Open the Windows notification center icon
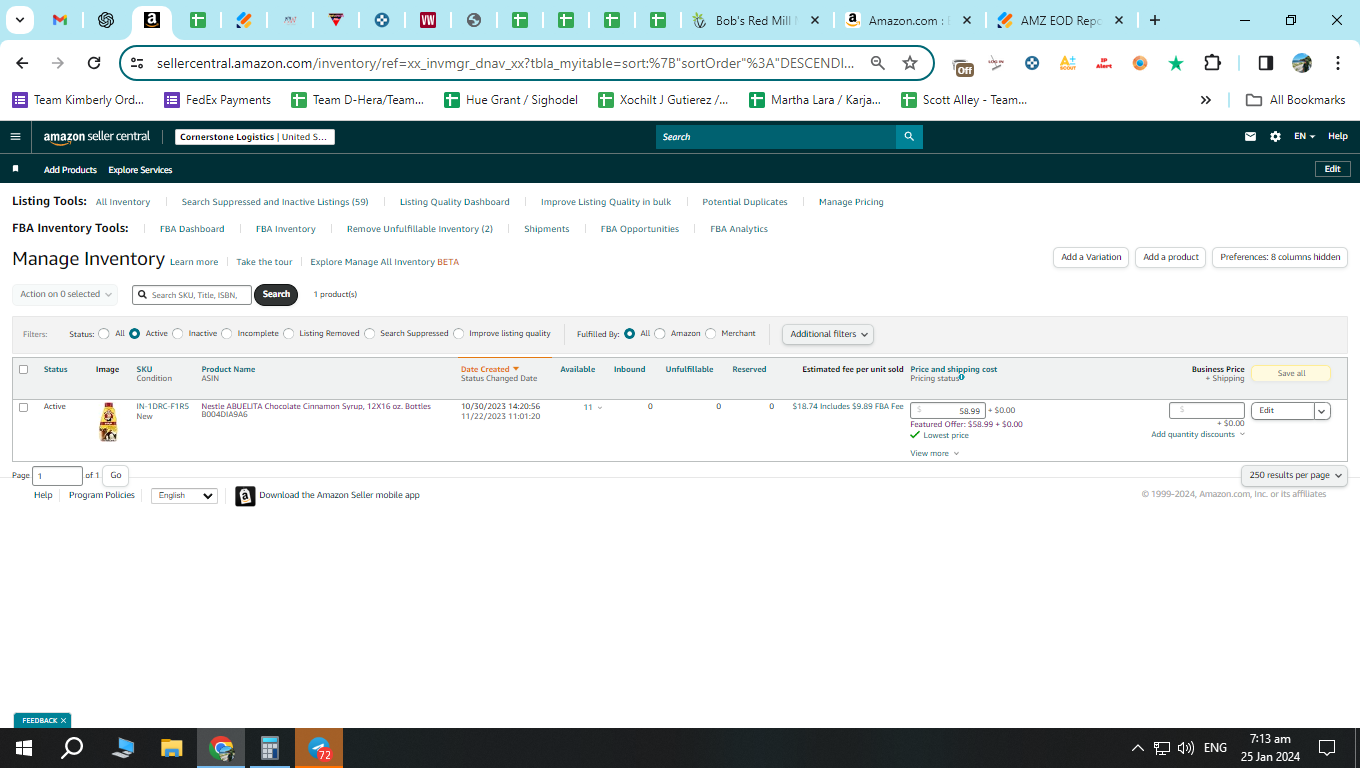The image size is (1360, 768). [x=1327, y=748]
